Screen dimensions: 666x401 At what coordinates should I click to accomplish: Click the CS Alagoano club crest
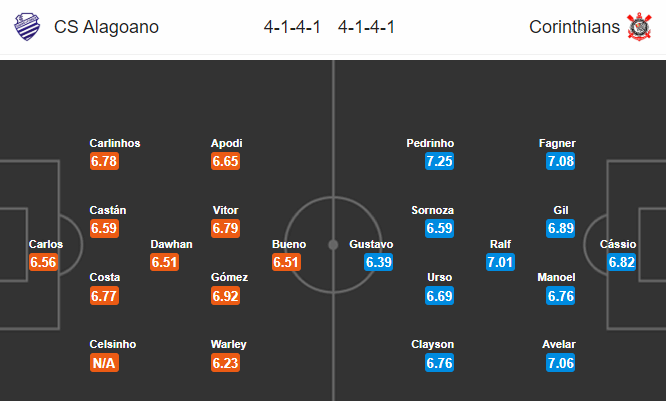(x=27, y=27)
